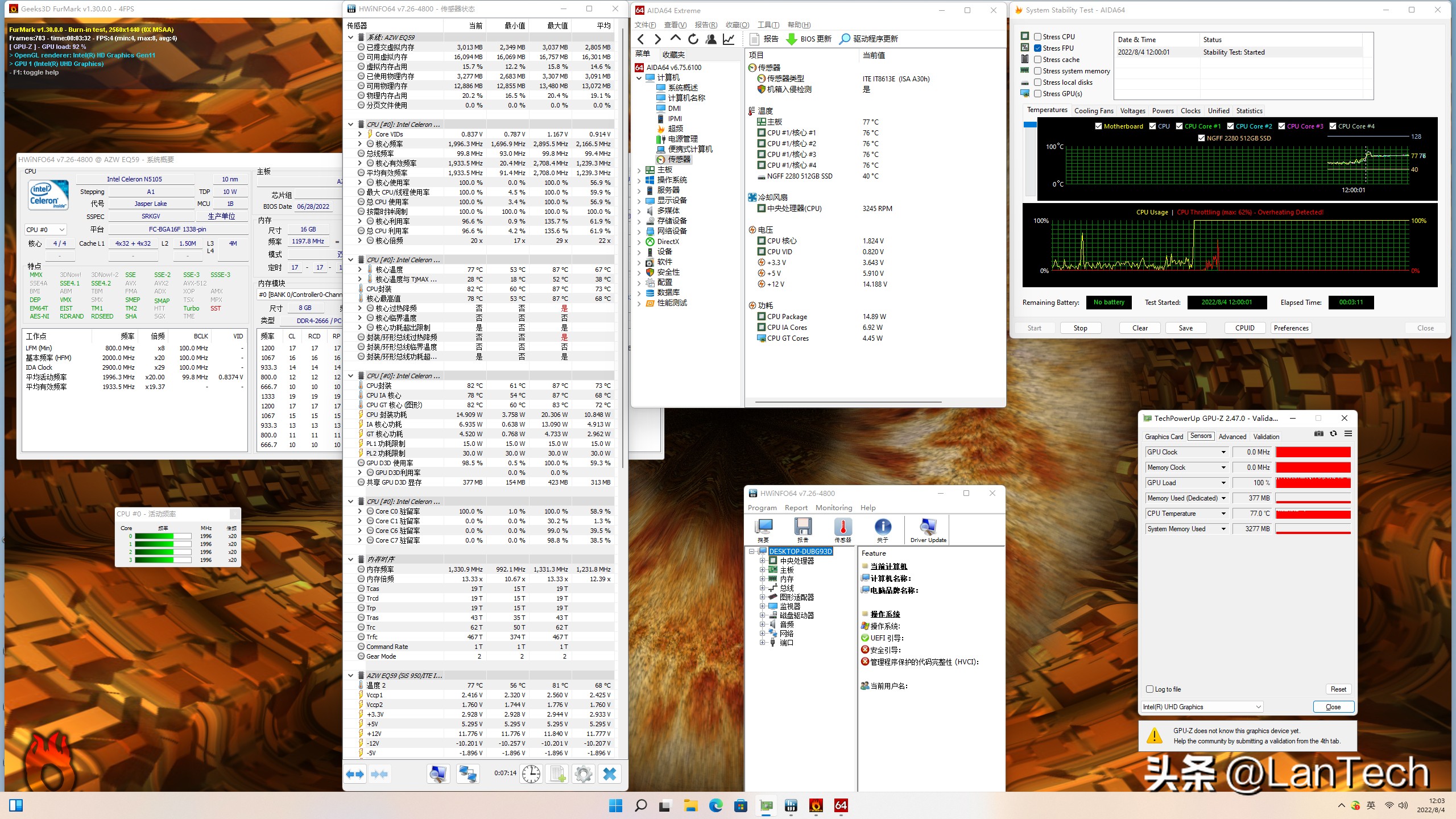Switch to the Cooling Fans tab

(1093, 111)
